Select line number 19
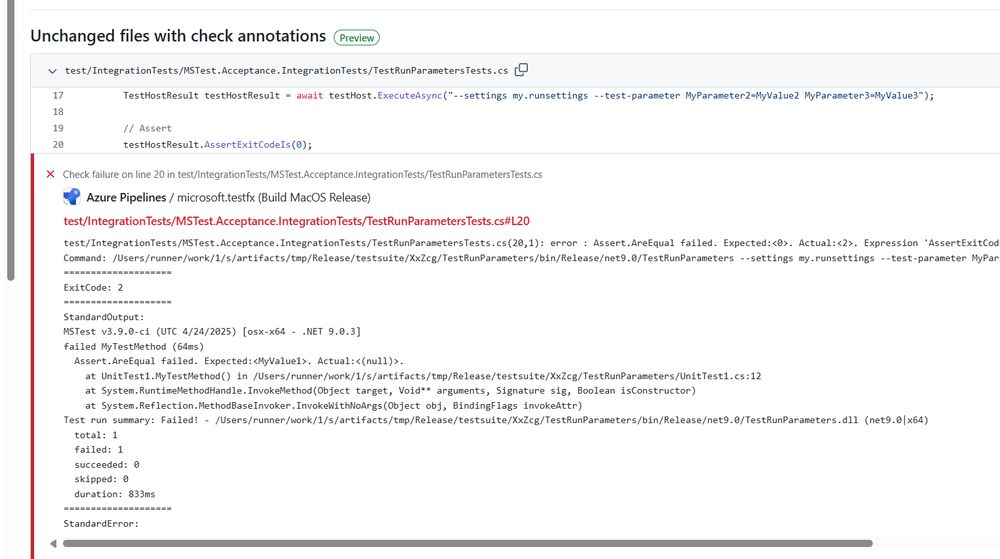 click(58, 128)
